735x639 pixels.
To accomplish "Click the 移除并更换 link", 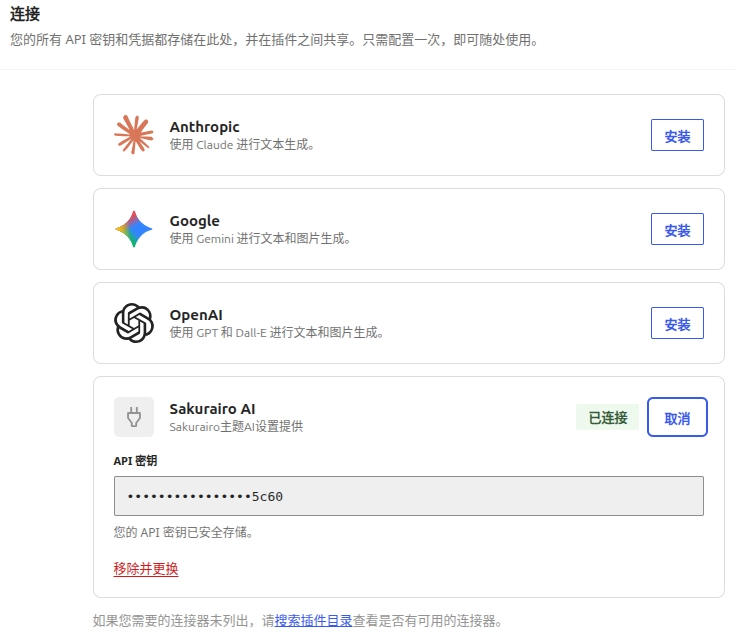I will [146, 569].
